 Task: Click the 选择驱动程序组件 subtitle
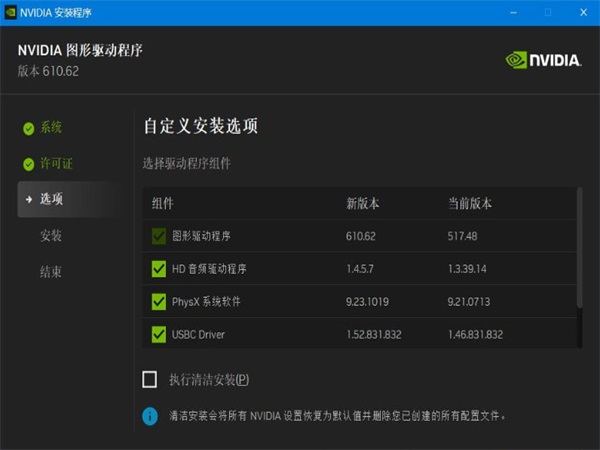(187, 163)
